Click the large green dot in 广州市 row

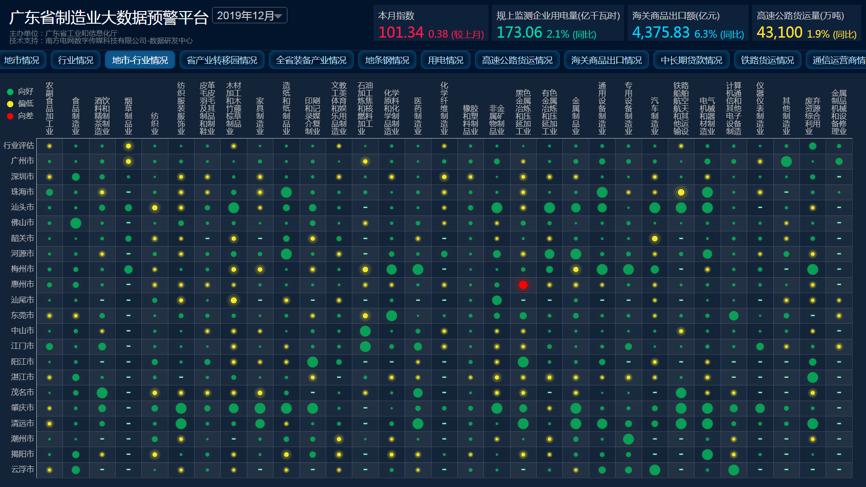point(786,161)
